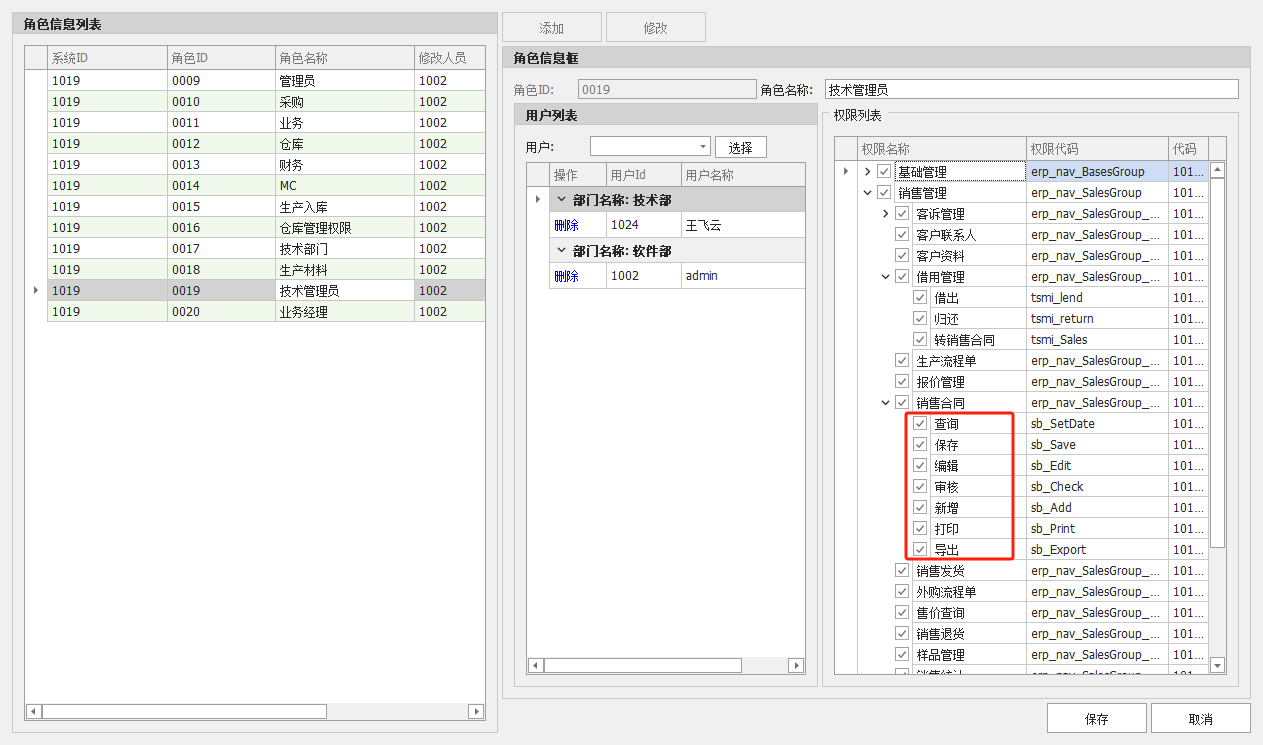Toggle the 销售合同 checkbox
This screenshot has width=1263, height=745.
pos(902,403)
